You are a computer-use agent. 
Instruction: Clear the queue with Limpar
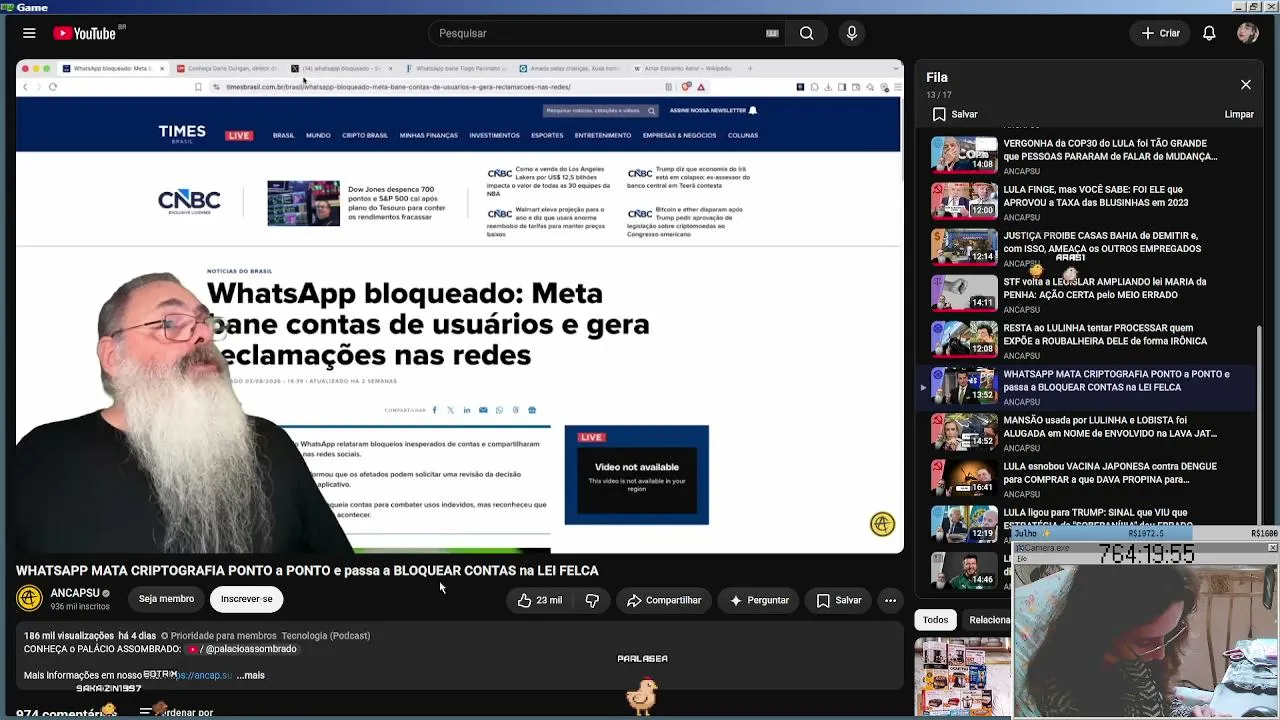[1239, 114]
